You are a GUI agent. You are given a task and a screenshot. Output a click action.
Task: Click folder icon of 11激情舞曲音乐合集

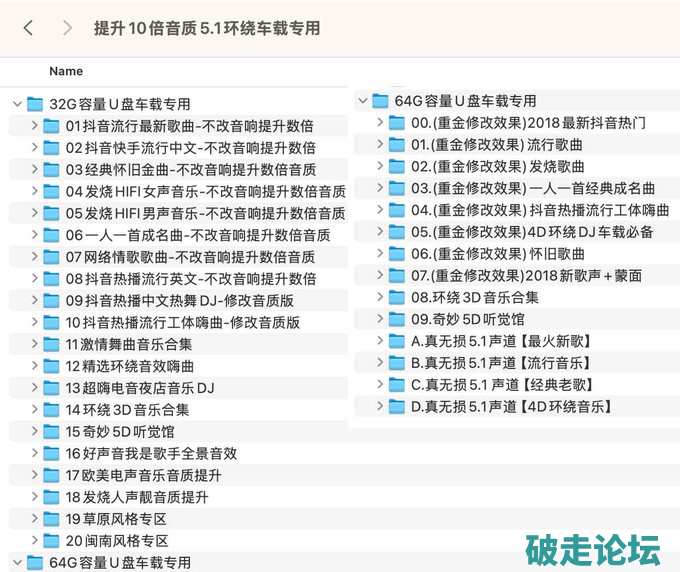coord(51,344)
